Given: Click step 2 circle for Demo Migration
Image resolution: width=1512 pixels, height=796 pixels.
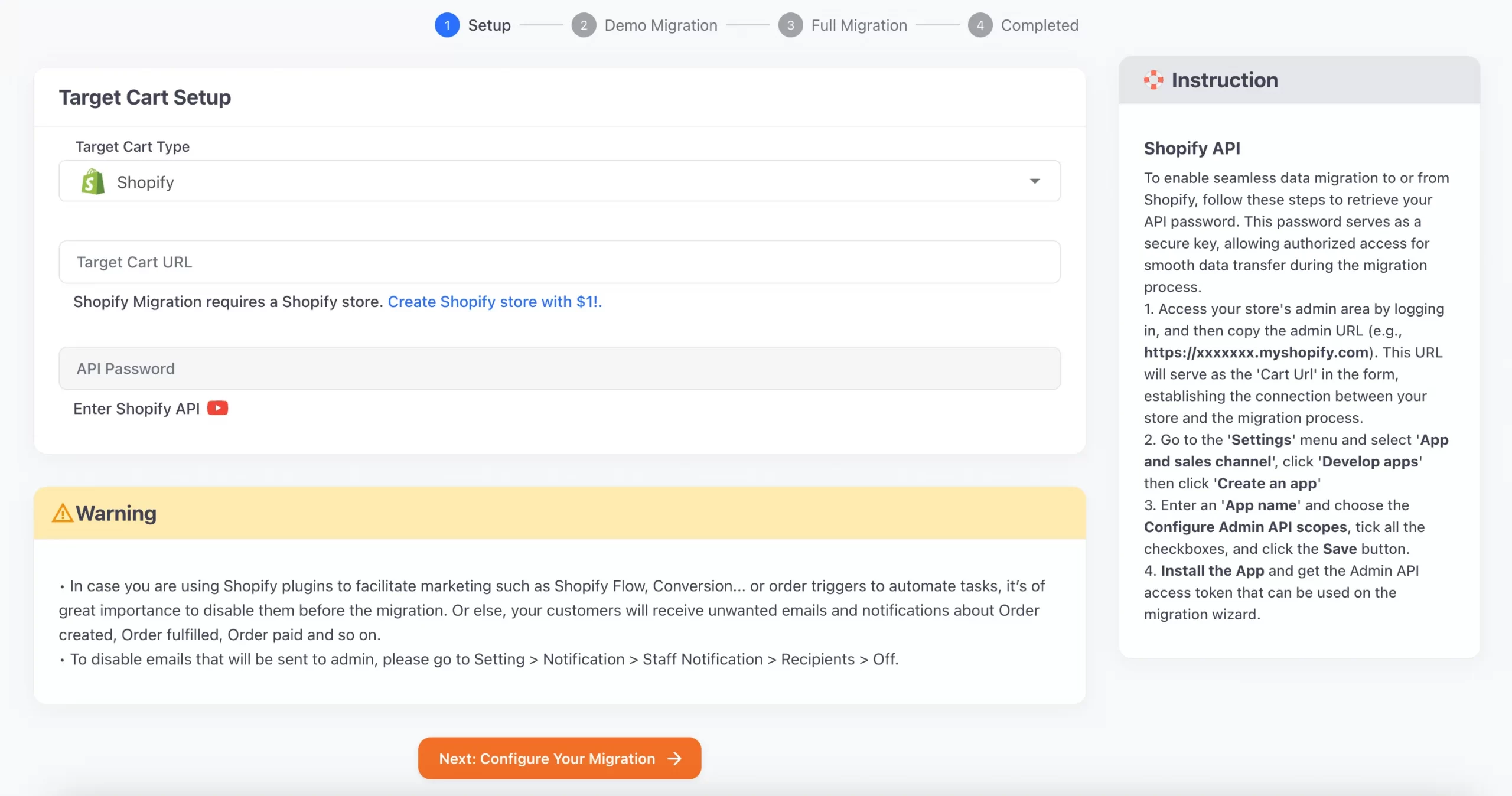Looking at the screenshot, I should [x=584, y=25].
